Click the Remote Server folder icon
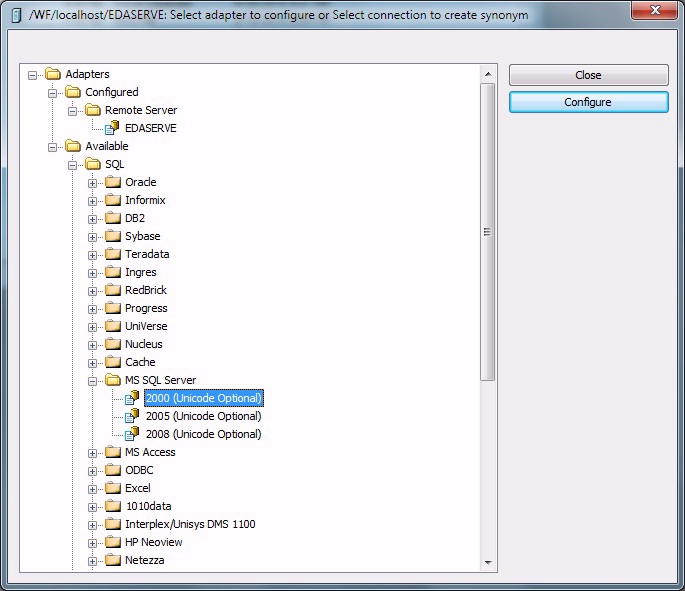The height and width of the screenshot is (591, 685). click(93, 109)
